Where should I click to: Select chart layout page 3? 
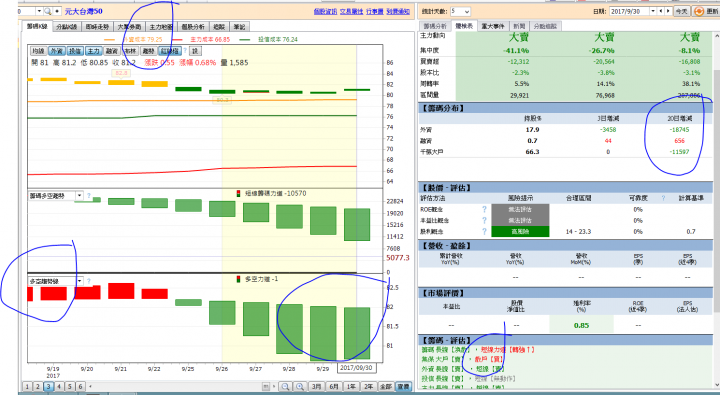click(48, 387)
